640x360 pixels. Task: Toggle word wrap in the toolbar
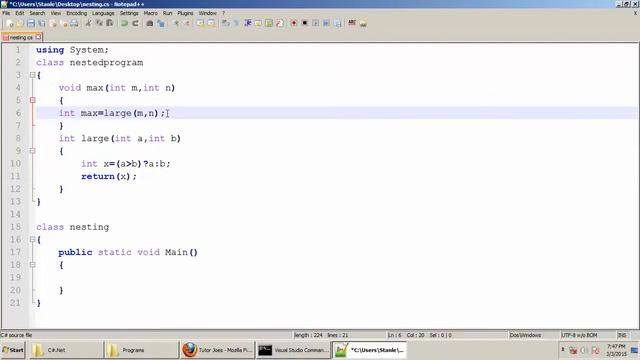pos(225,23)
